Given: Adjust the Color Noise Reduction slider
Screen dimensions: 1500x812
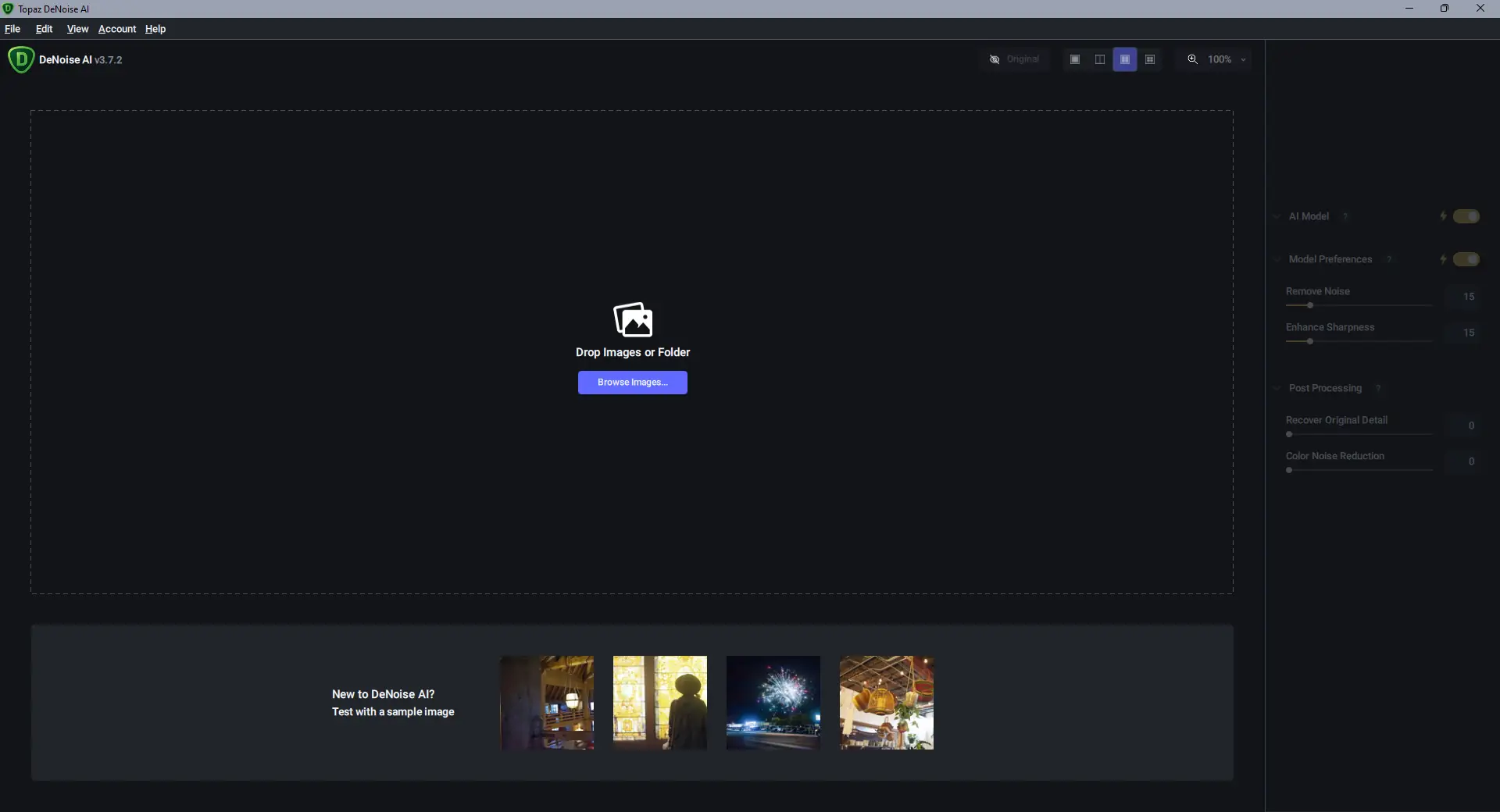Looking at the screenshot, I should tap(1359, 470).
